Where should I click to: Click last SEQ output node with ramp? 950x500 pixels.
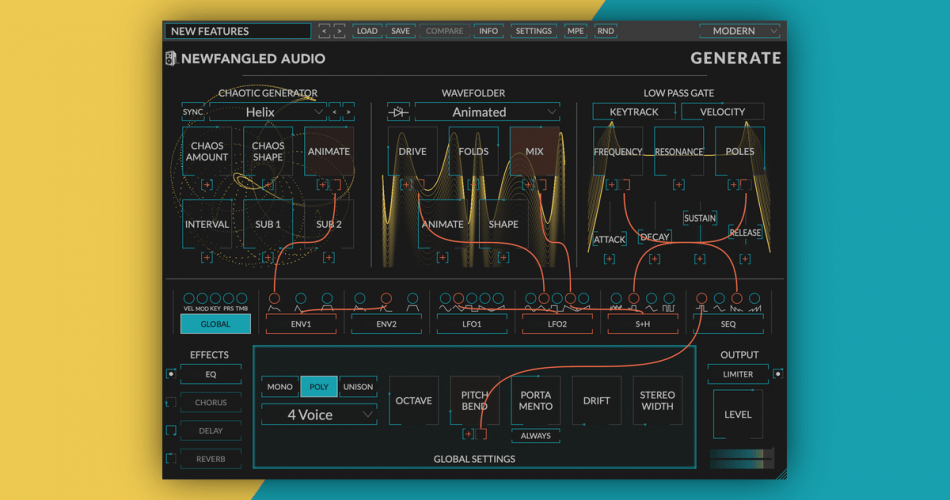pyautogui.click(x=754, y=298)
